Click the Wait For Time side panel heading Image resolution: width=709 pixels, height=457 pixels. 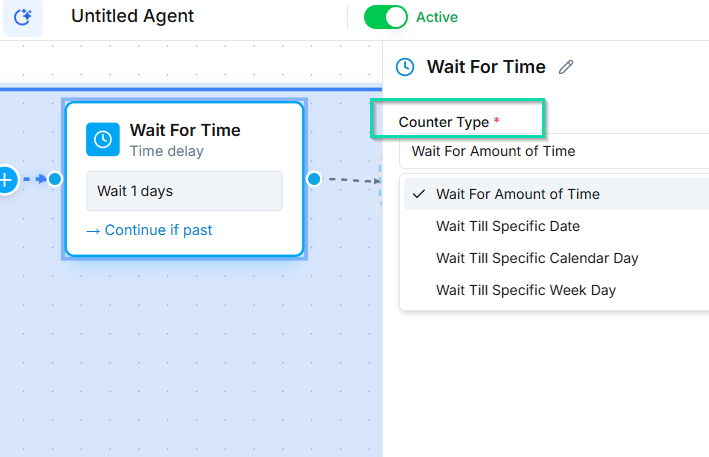point(486,67)
